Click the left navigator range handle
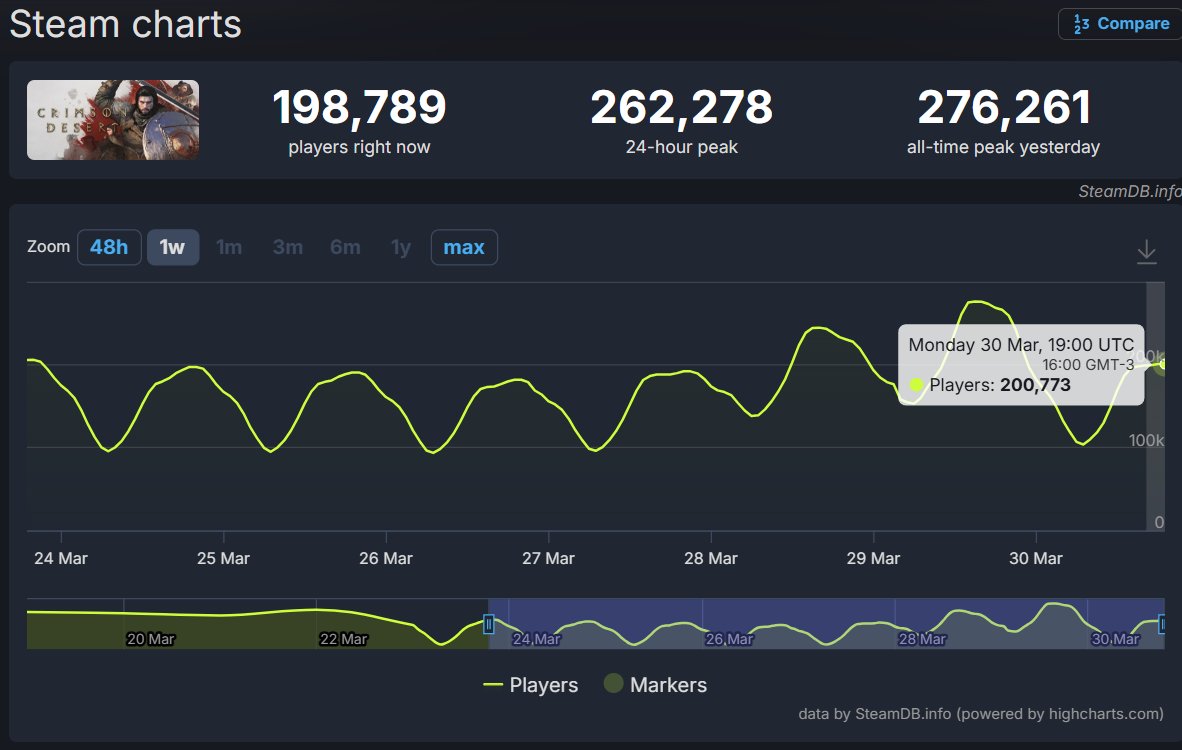The width and height of the screenshot is (1182, 750). click(488, 624)
